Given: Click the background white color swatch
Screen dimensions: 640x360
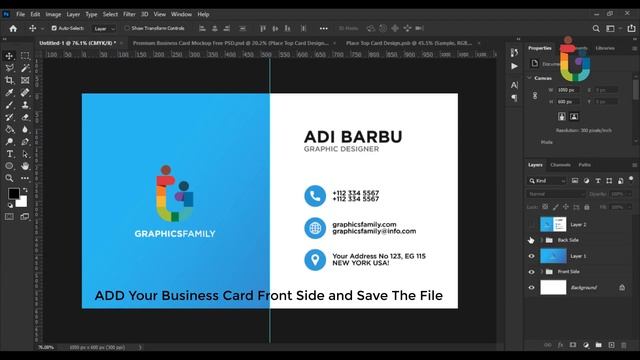Looking at the screenshot, I should 22,202.
